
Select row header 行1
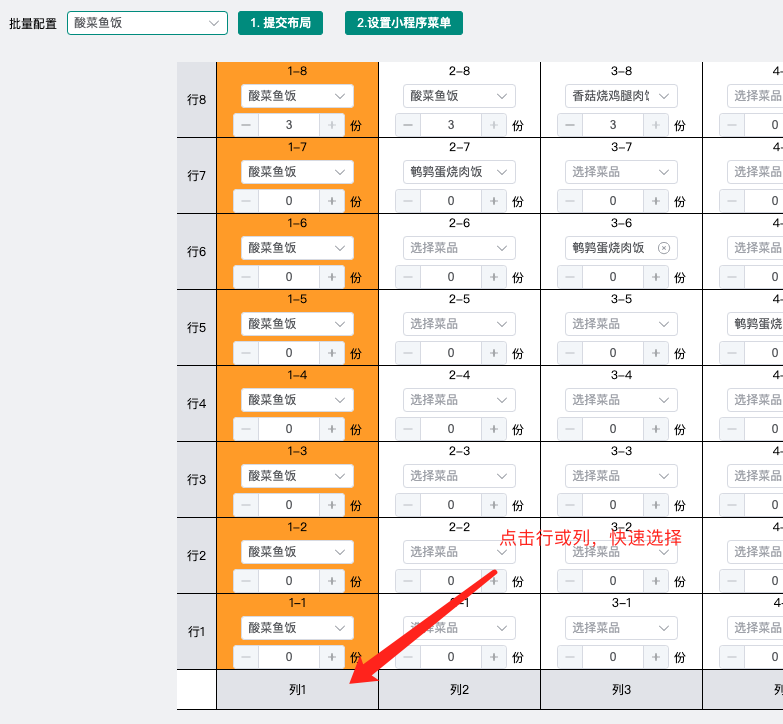(197, 631)
